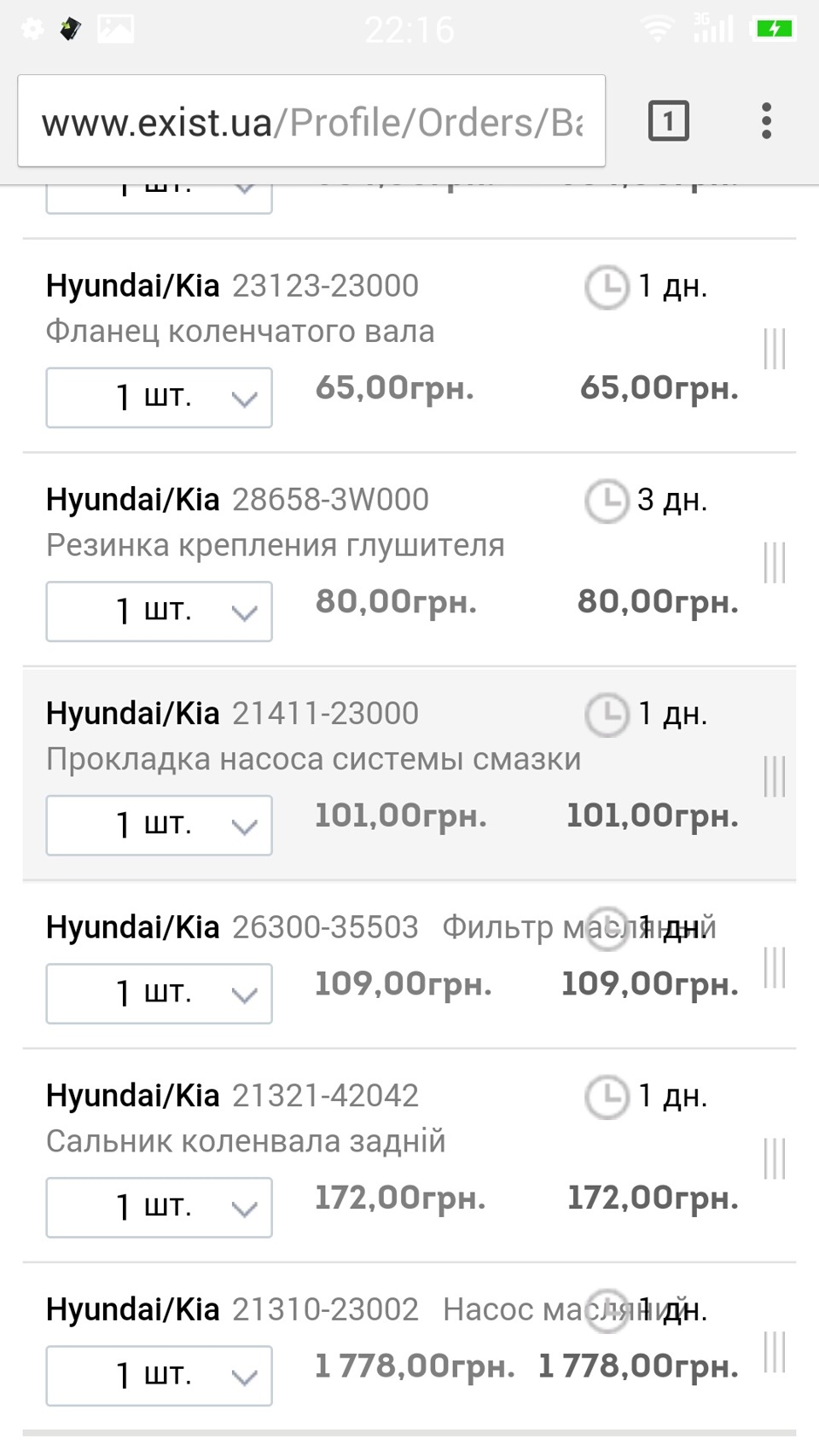Tap the clock icon for part 21321-42042

click(606, 1097)
